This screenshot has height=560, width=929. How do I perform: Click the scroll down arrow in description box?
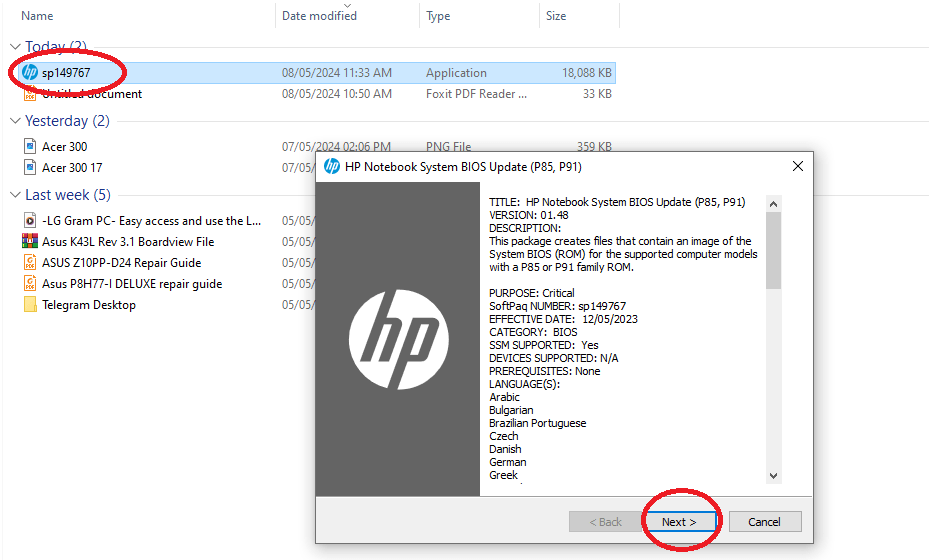click(773, 475)
